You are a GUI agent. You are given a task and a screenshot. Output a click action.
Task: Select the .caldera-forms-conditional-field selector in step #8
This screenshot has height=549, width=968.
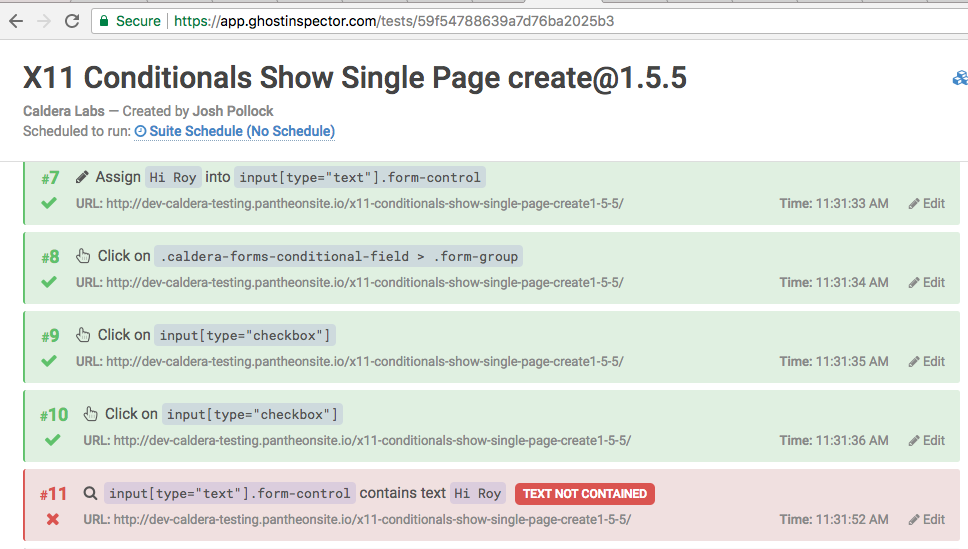tap(339, 256)
